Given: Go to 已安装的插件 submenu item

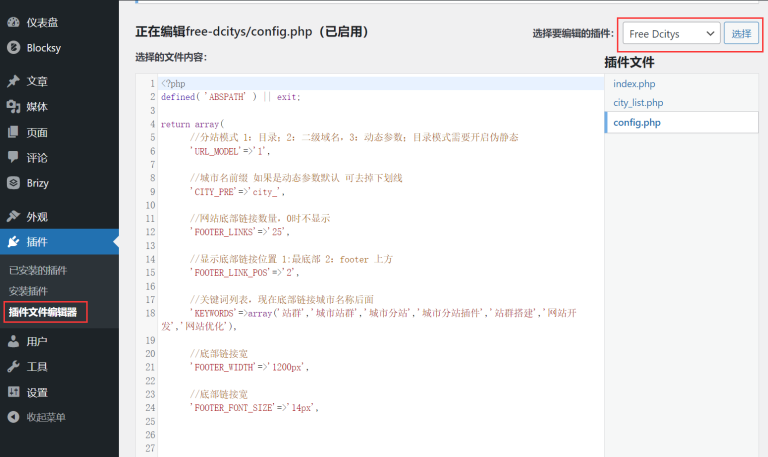Looking at the screenshot, I should tap(38, 270).
